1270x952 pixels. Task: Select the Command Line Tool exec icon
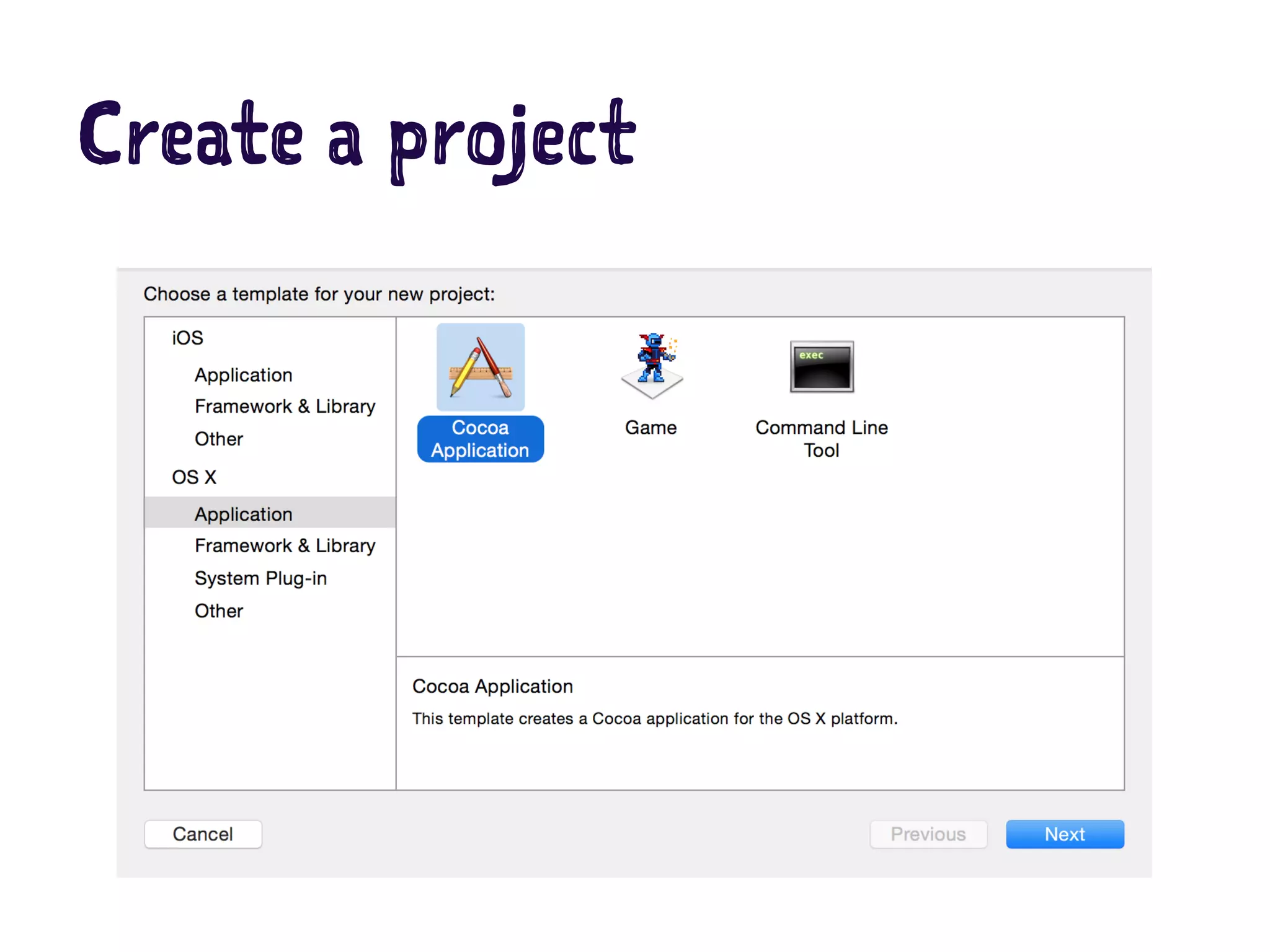pos(822,366)
